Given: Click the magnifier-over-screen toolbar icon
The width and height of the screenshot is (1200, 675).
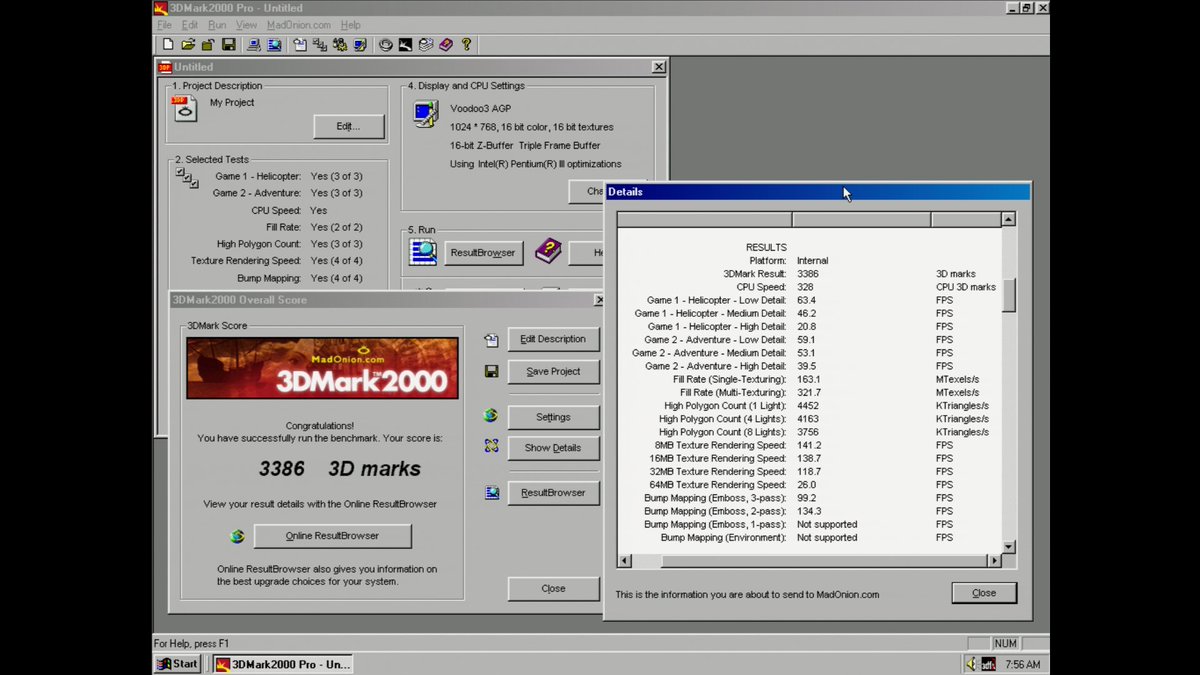Looking at the screenshot, I should 274,45.
